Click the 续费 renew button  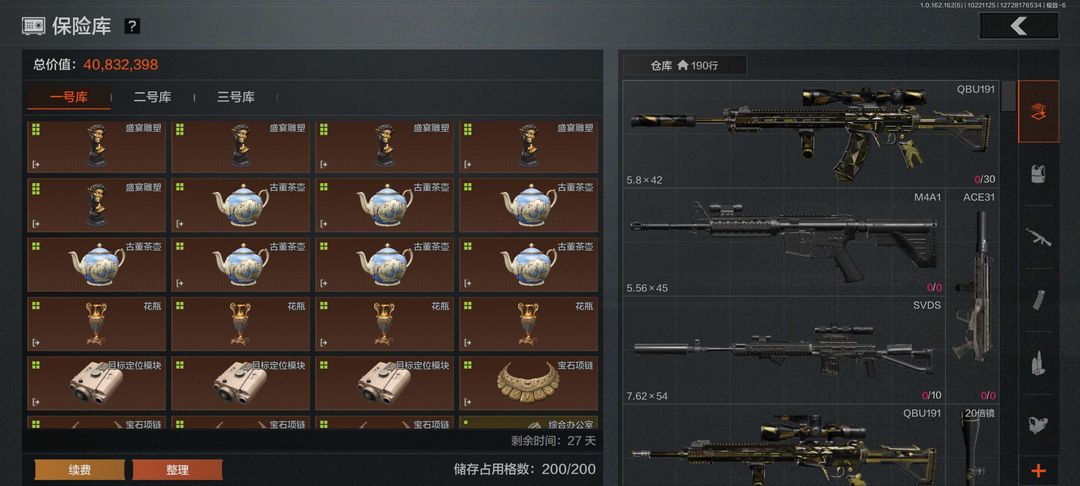coord(80,470)
